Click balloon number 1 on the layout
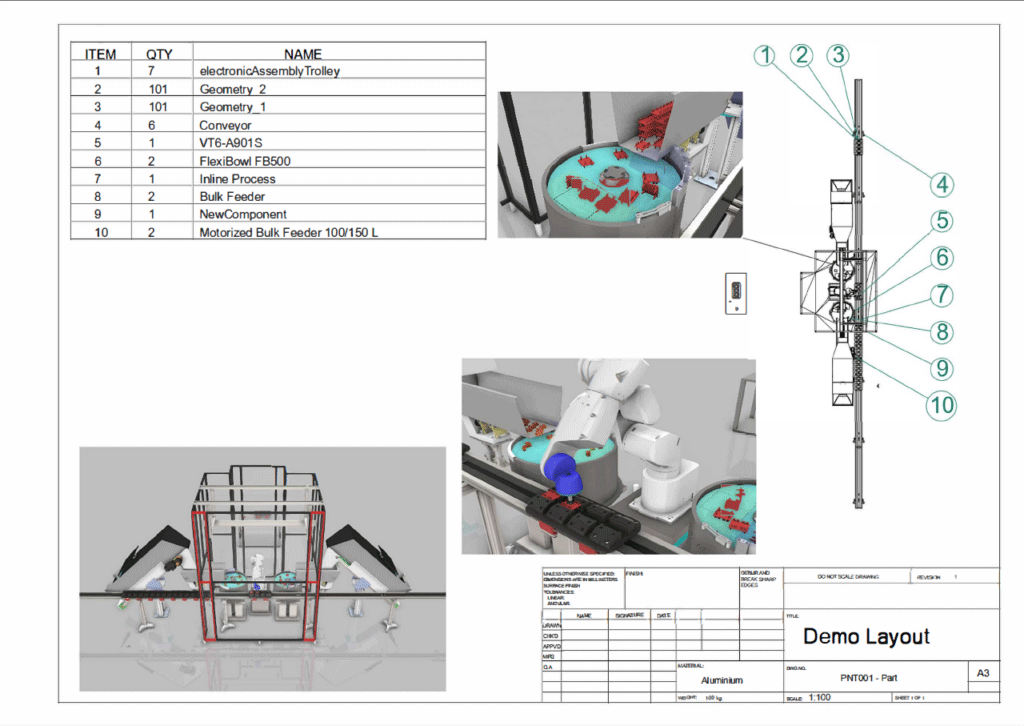The width and height of the screenshot is (1024, 726). [x=765, y=56]
